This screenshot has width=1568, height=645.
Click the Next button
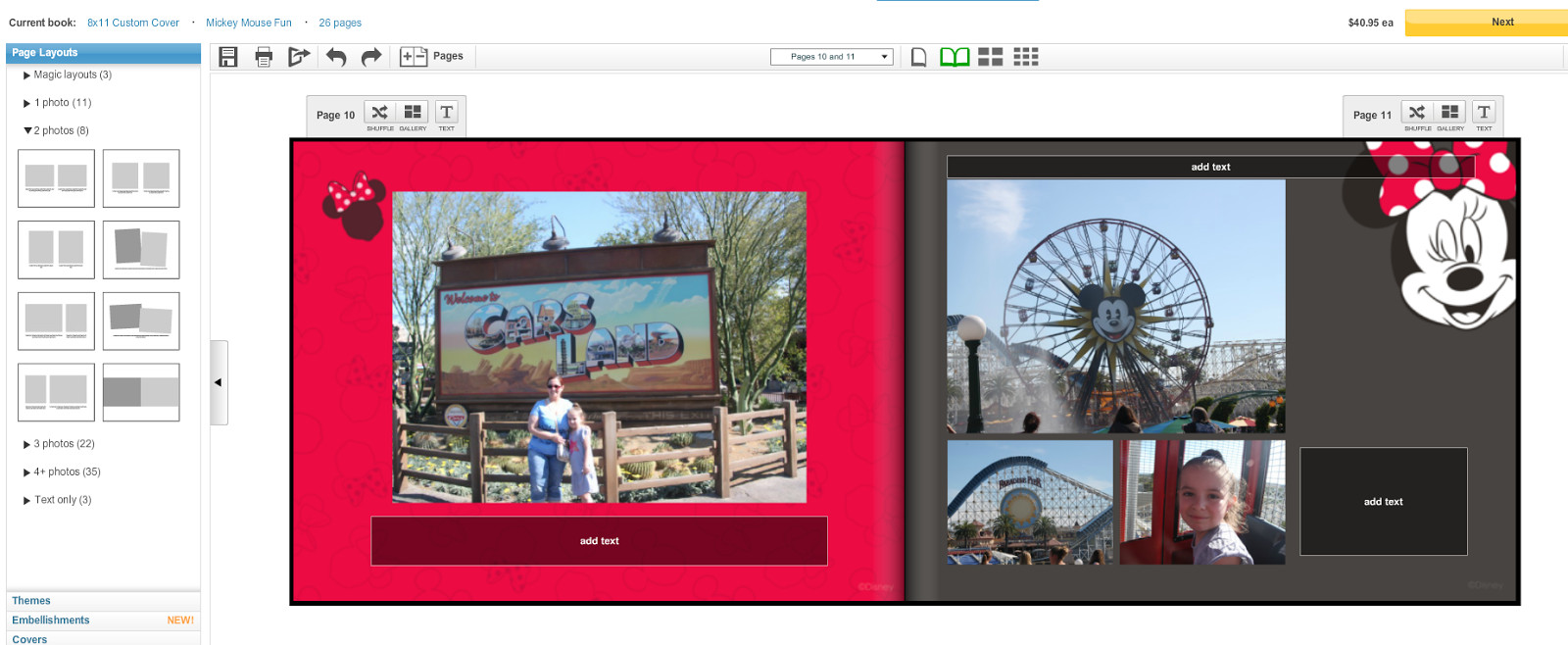(x=1487, y=23)
